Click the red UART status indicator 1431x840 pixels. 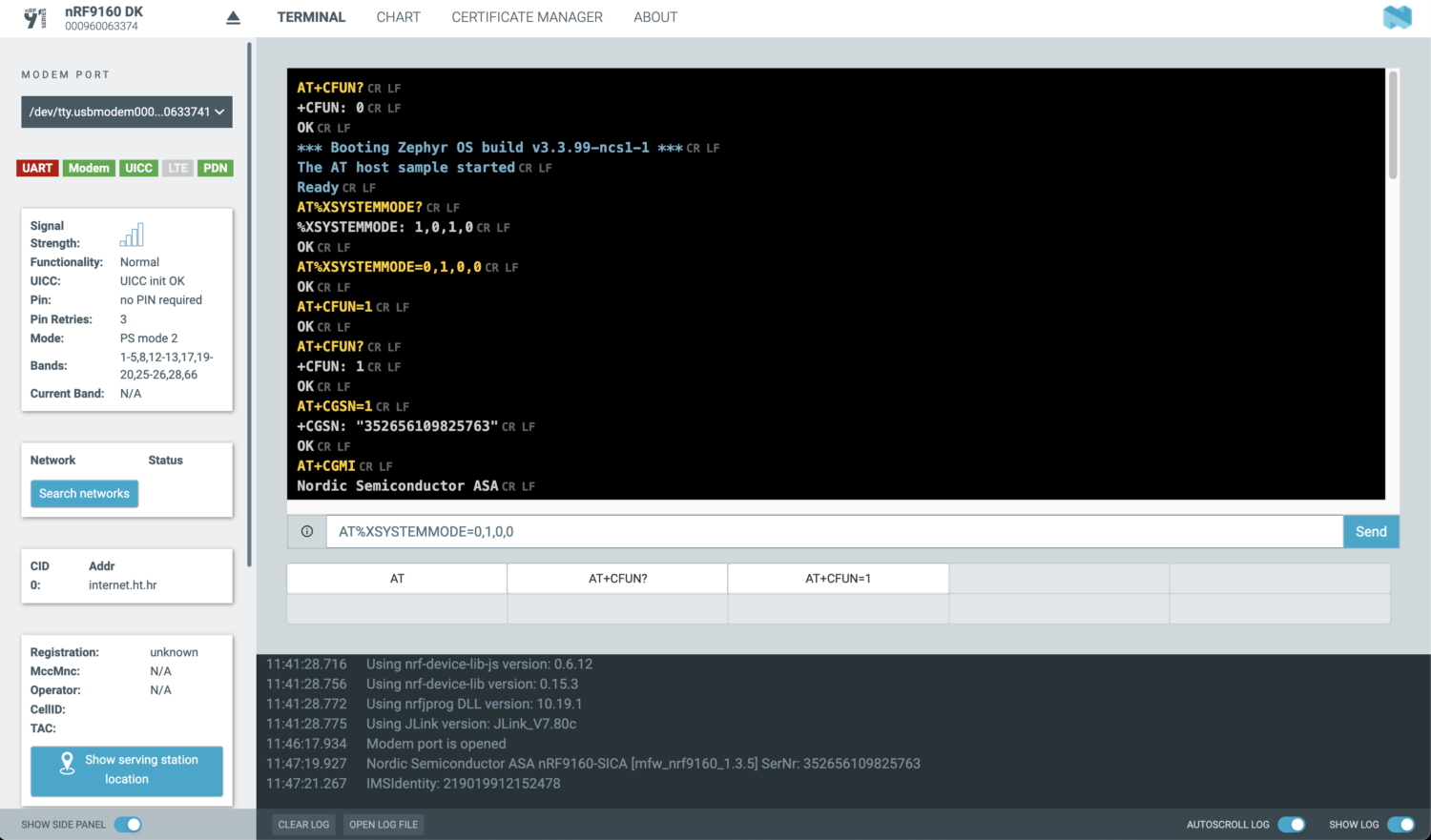coord(37,168)
